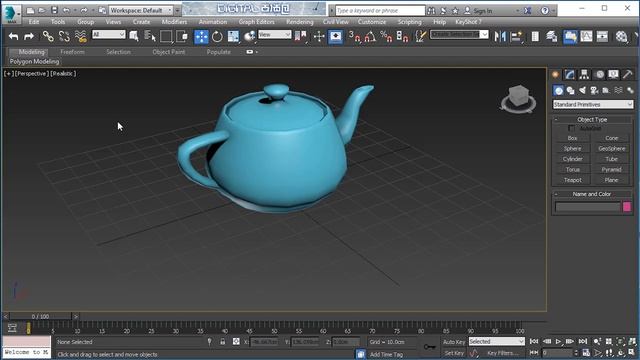The width and height of the screenshot is (640, 360).
Task: Toggle the Selection Lock padlock icon
Action: (x=222, y=342)
